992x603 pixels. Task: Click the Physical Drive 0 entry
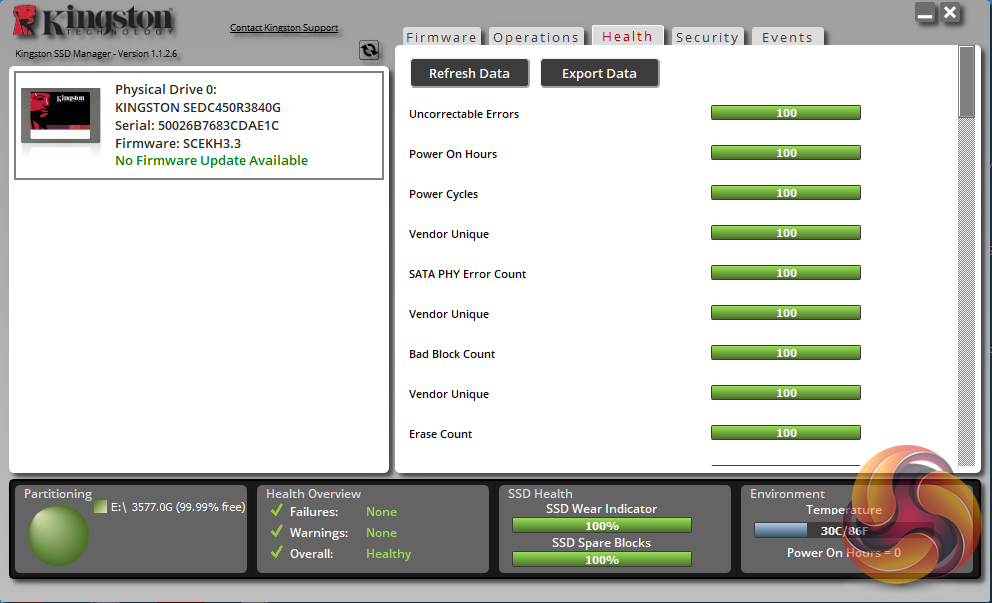199,125
